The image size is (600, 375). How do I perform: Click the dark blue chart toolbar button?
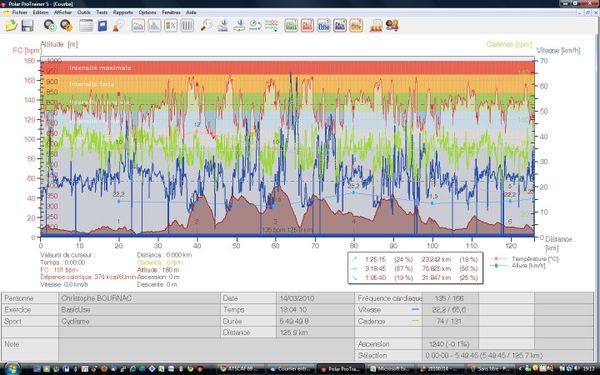point(340,26)
